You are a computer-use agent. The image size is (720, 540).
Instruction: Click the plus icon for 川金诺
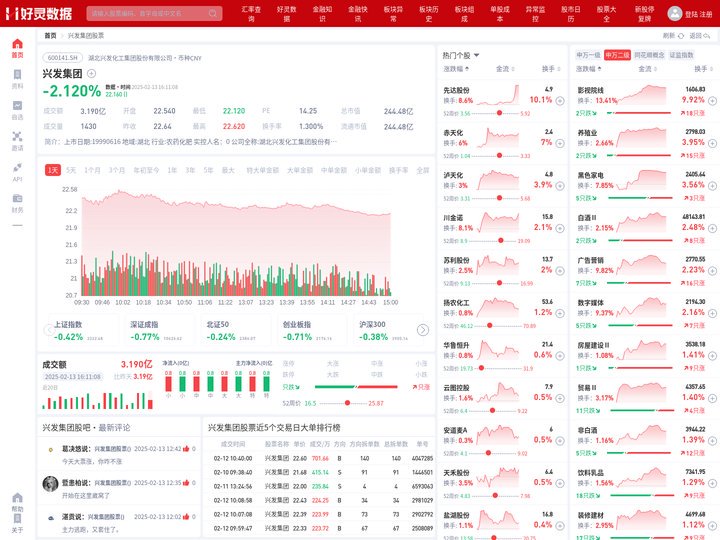pyautogui.click(x=560, y=228)
